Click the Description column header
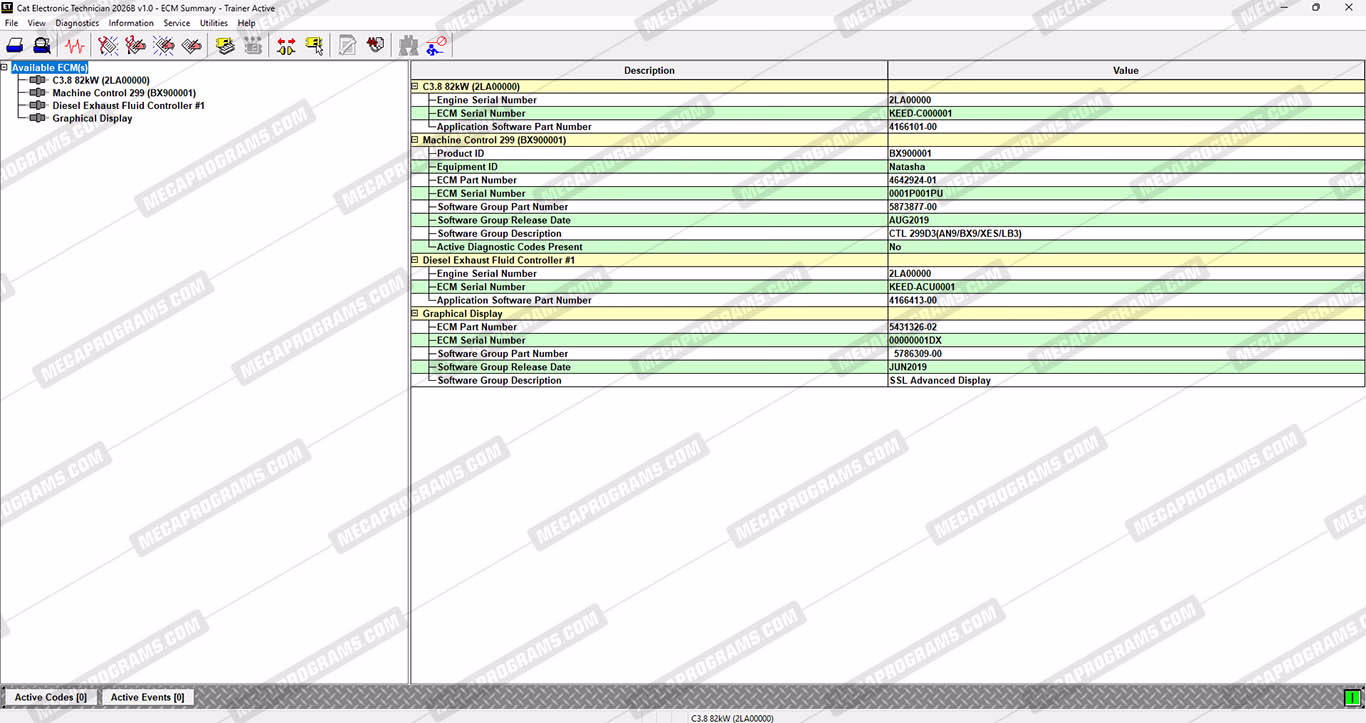 pyautogui.click(x=649, y=70)
